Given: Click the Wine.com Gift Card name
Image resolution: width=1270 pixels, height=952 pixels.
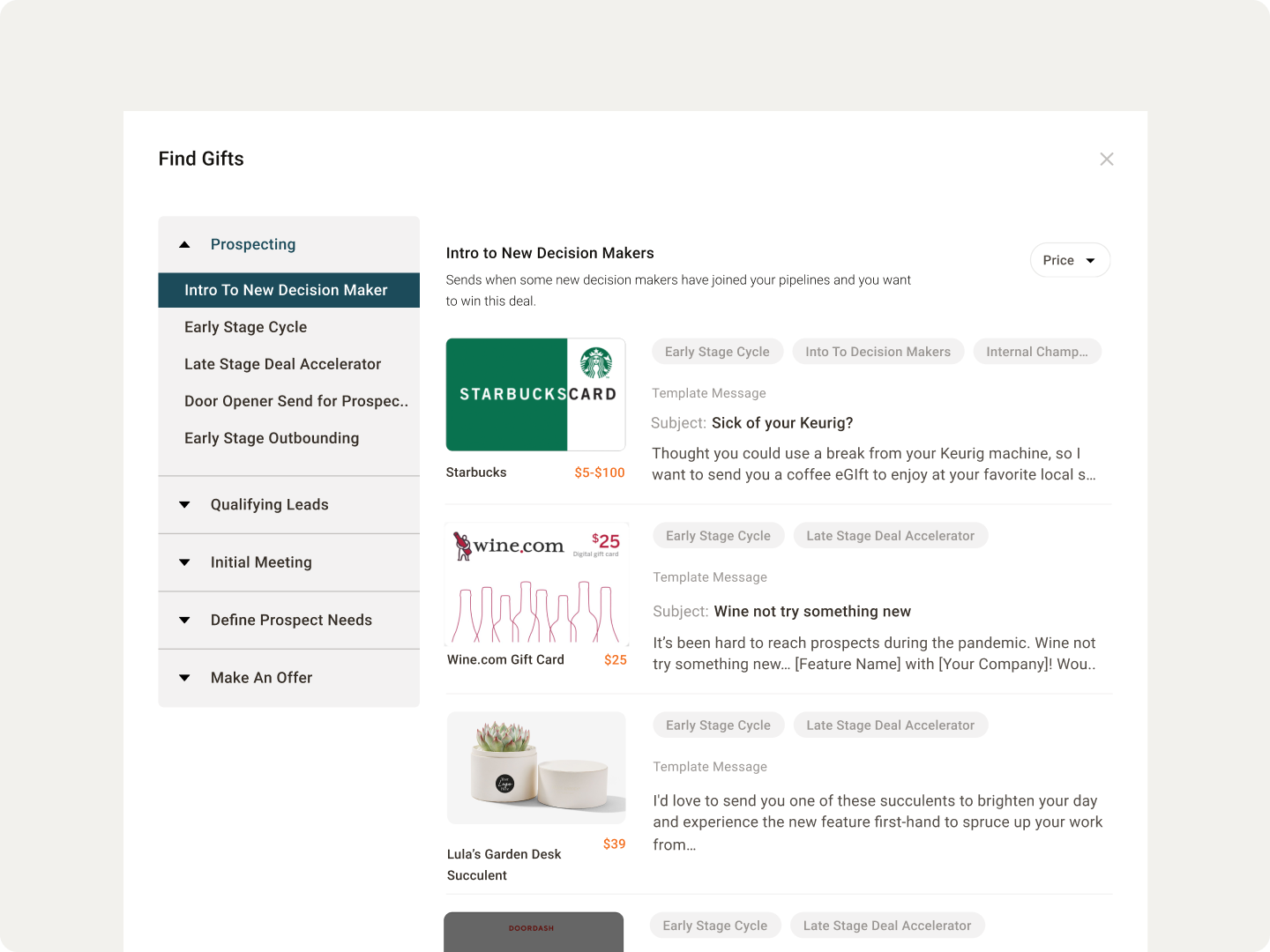Looking at the screenshot, I should pyautogui.click(x=505, y=659).
